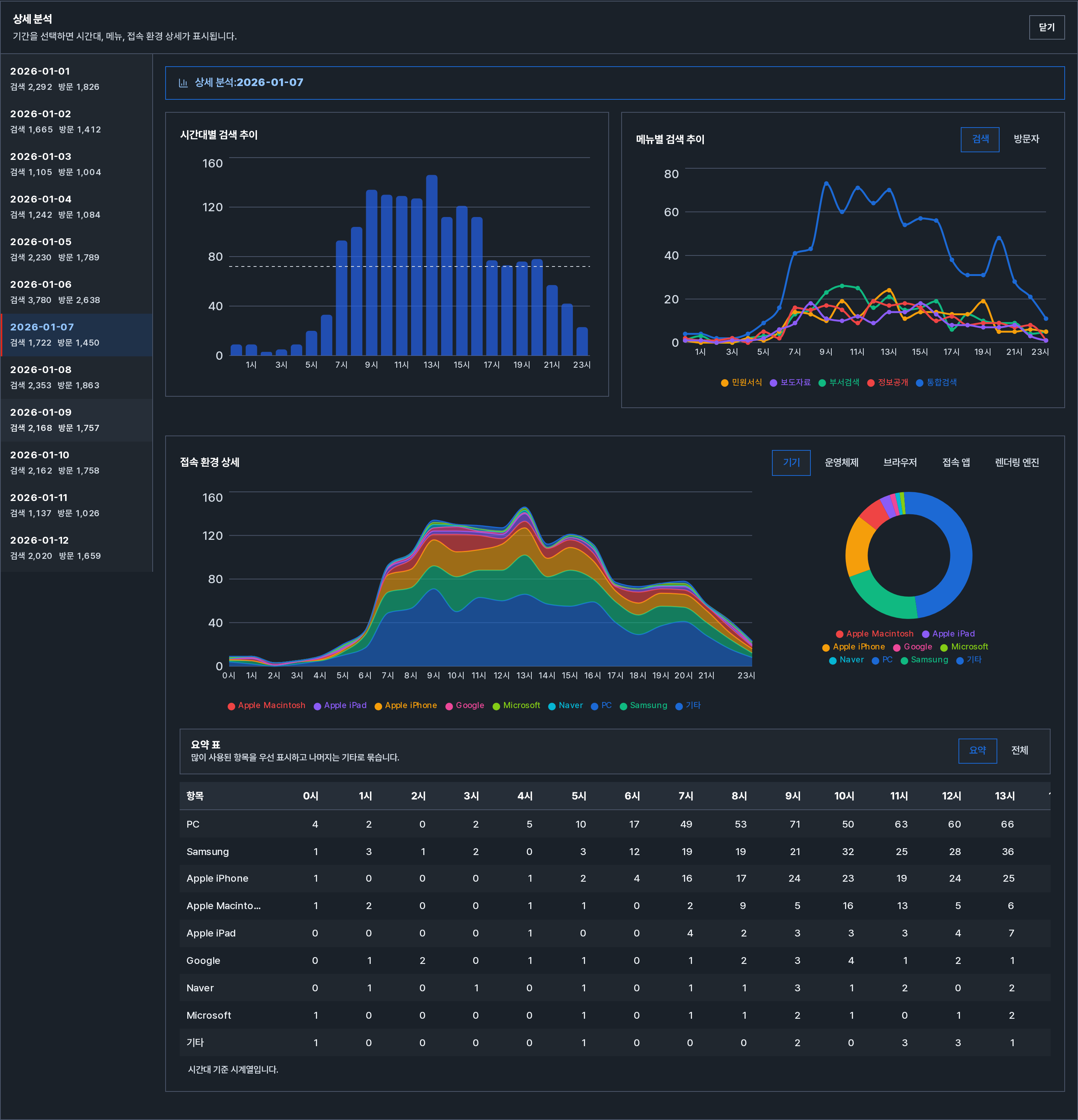Switch to 렌더링 엔진 tab
Screen dimensions: 1078x1120
pyautogui.click(x=1017, y=463)
